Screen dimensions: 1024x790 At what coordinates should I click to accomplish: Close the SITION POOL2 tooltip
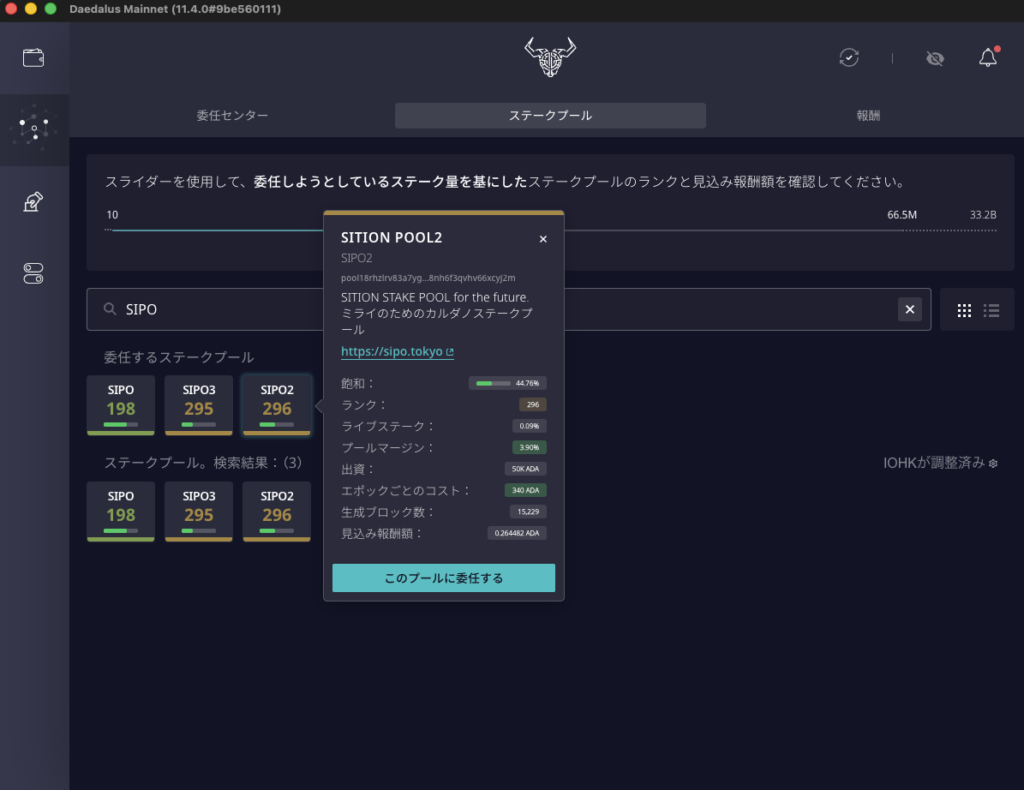[x=543, y=239]
